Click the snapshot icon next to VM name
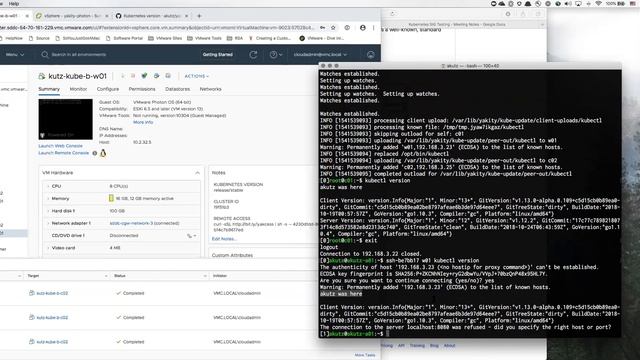This screenshot has height=360, width=640. coord(156,76)
